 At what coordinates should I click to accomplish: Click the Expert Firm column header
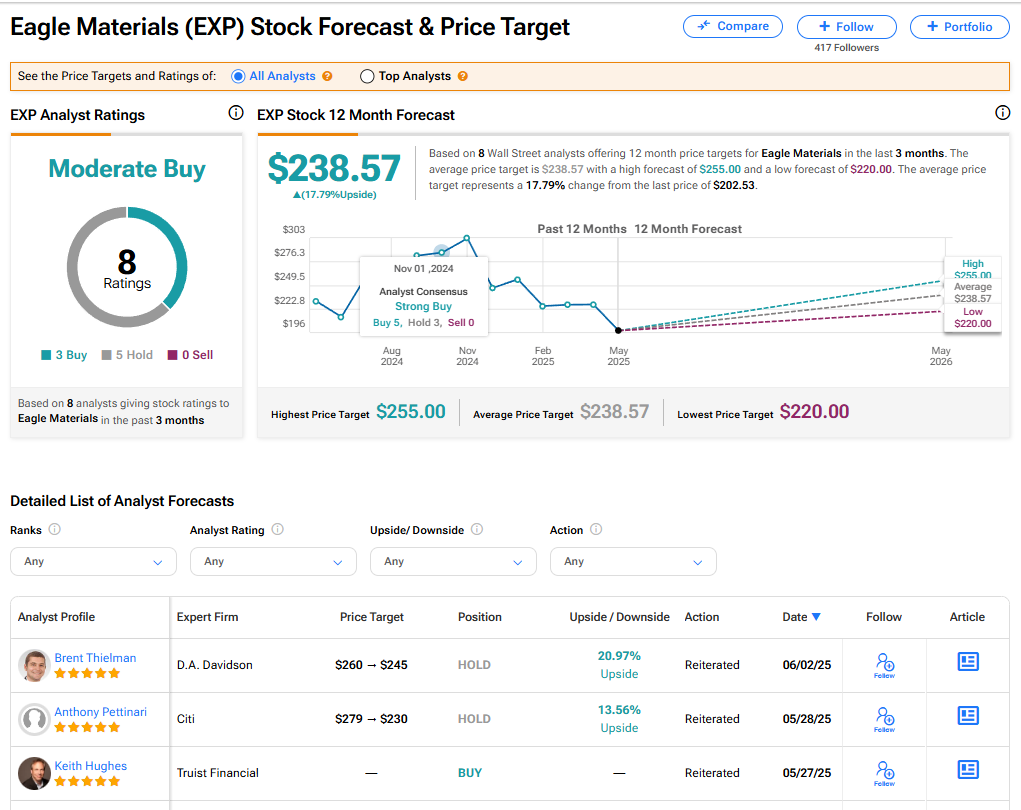[208, 617]
